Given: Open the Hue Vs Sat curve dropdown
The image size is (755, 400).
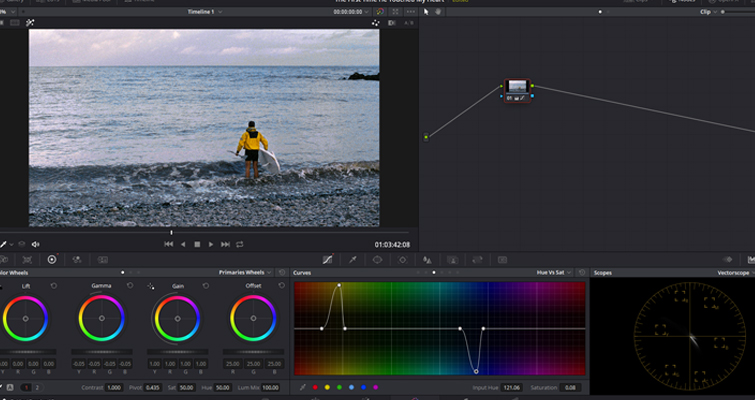Looking at the screenshot, I should point(554,272).
